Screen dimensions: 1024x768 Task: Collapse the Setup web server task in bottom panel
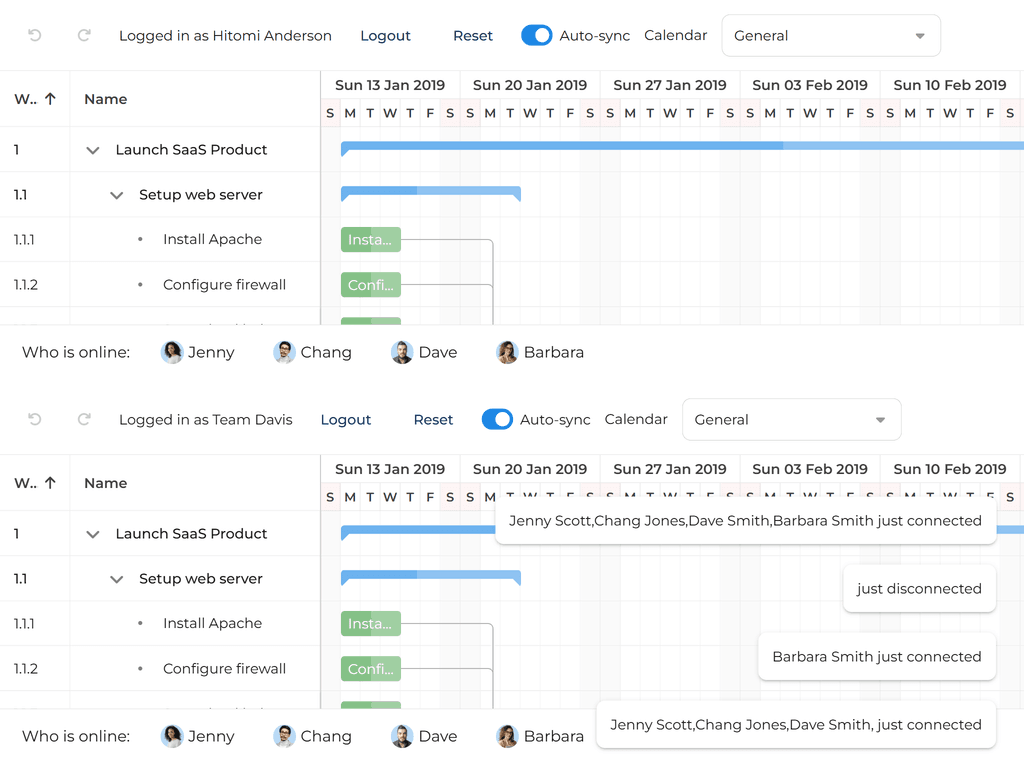(116, 579)
